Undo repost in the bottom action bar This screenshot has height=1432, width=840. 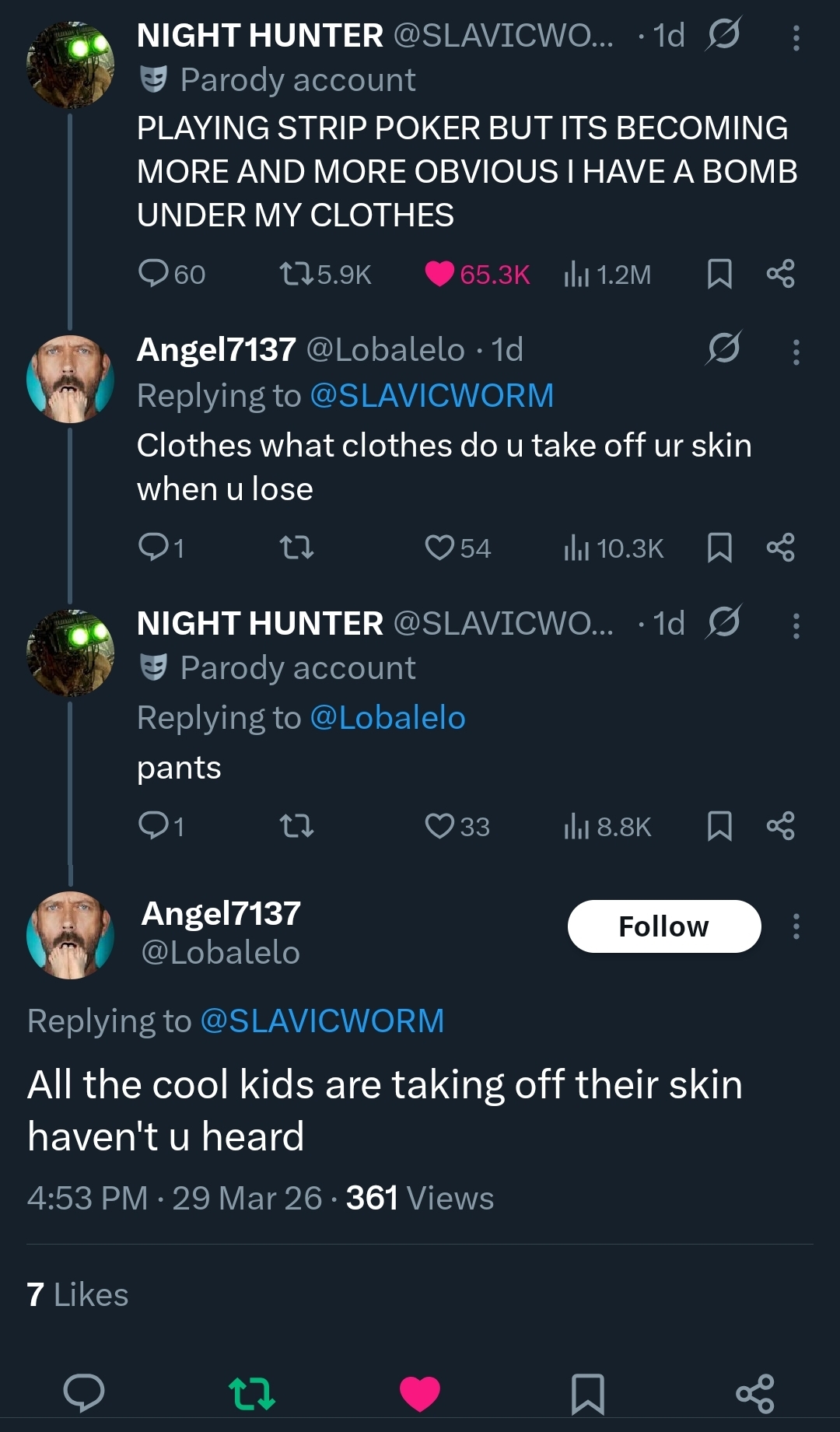point(252,1393)
